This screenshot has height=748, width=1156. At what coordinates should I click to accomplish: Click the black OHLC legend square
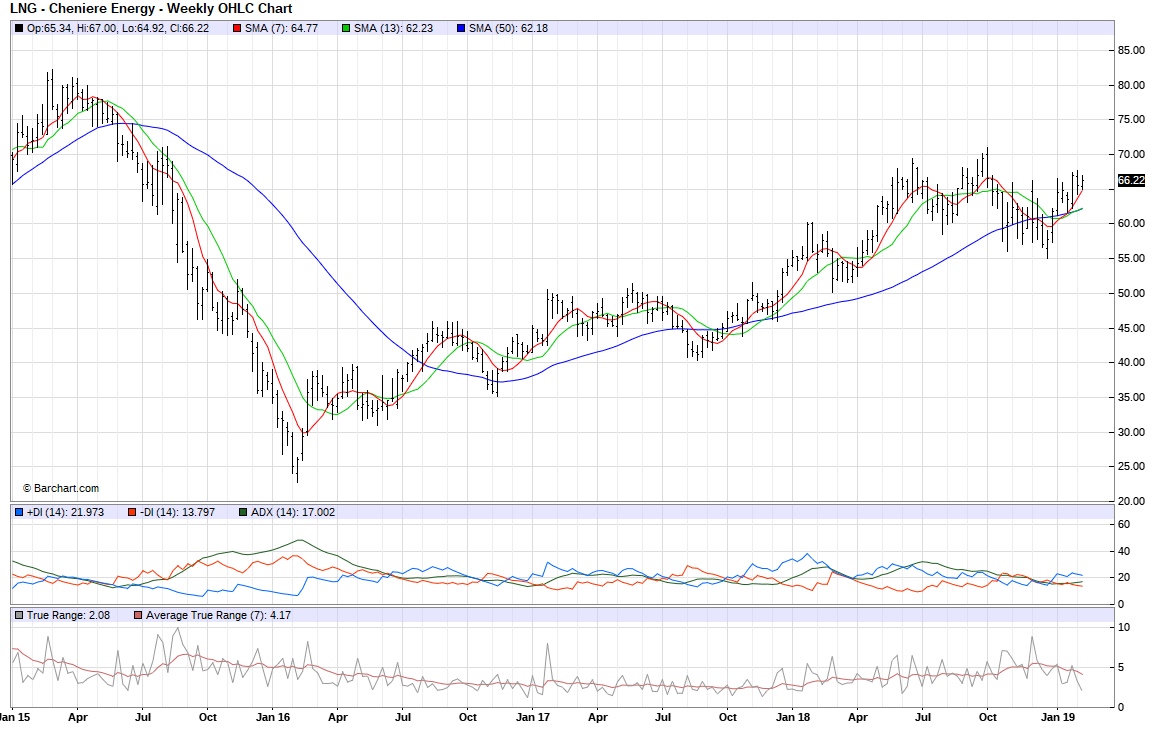coord(18,28)
